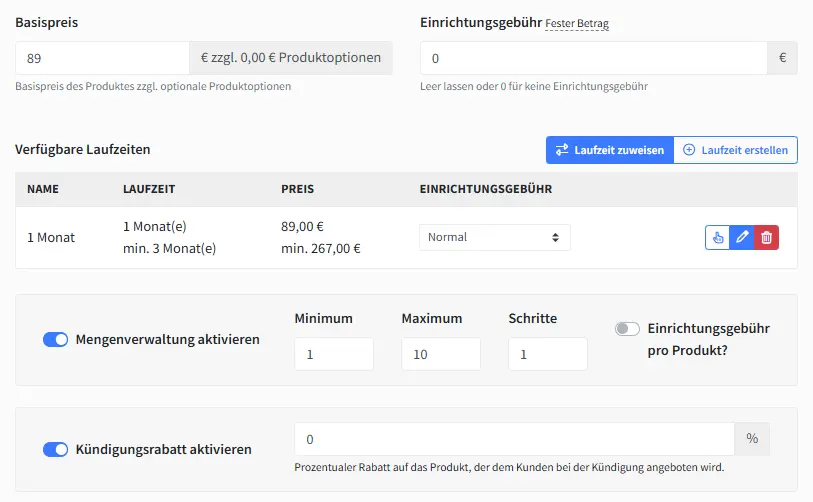Disable the Mengenverwaltung aktivieren switch

(55, 340)
